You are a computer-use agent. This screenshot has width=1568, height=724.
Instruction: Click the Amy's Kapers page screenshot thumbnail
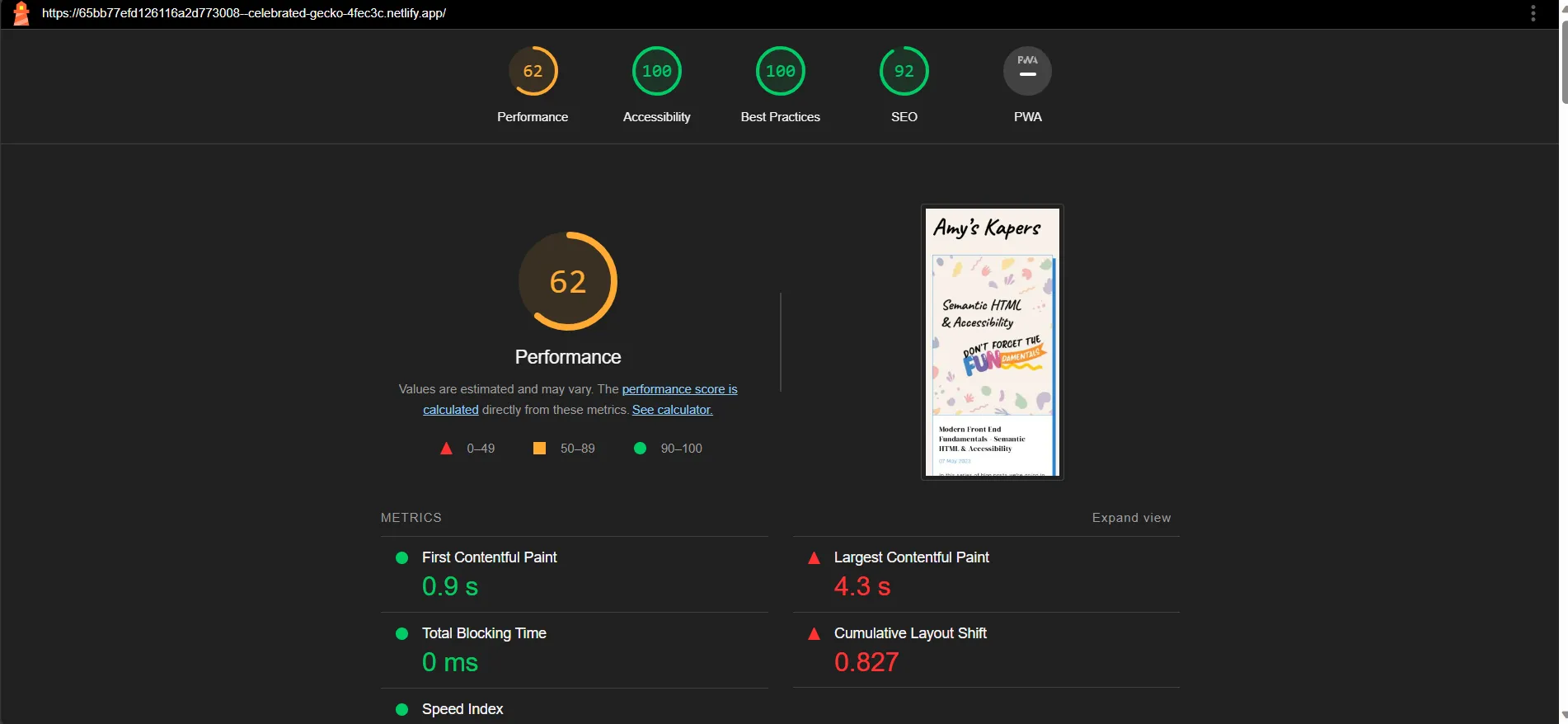(x=992, y=342)
